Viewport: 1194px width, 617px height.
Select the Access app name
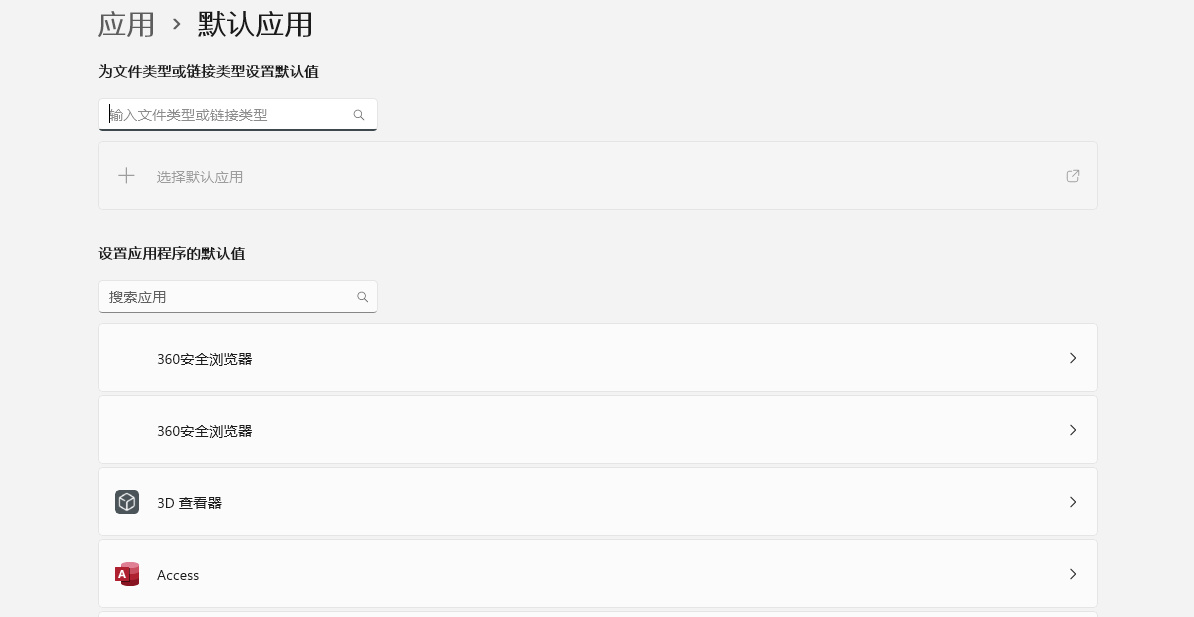click(x=178, y=575)
